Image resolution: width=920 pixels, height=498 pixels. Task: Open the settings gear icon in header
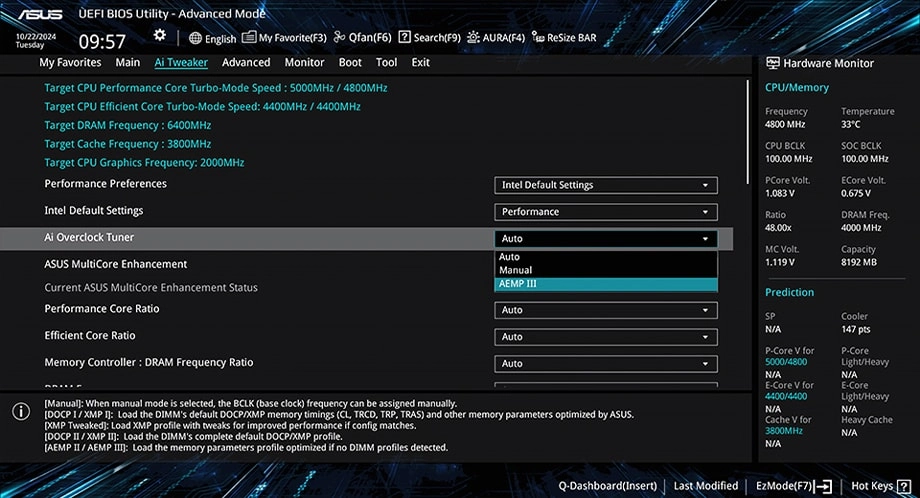(160, 35)
